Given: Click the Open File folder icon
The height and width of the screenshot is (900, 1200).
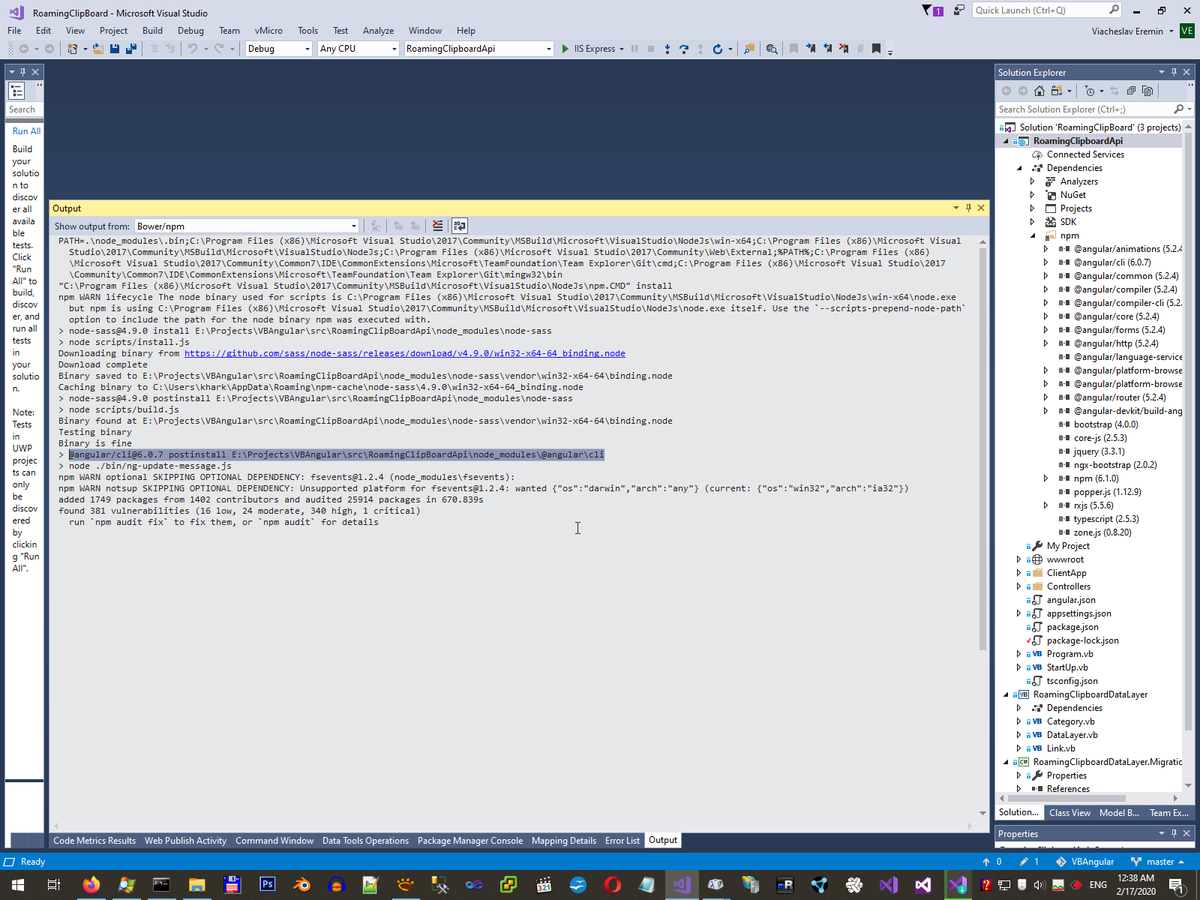Looking at the screenshot, I should point(100,48).
